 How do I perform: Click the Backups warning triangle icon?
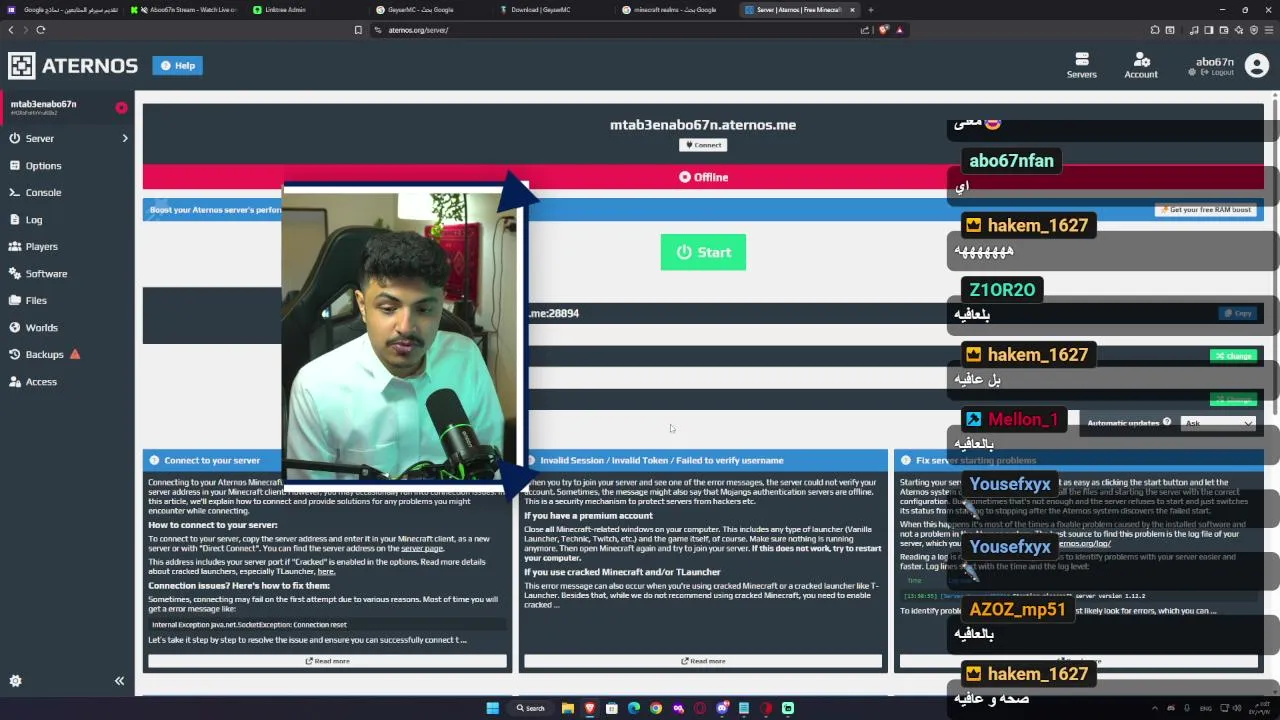[75, 354]
